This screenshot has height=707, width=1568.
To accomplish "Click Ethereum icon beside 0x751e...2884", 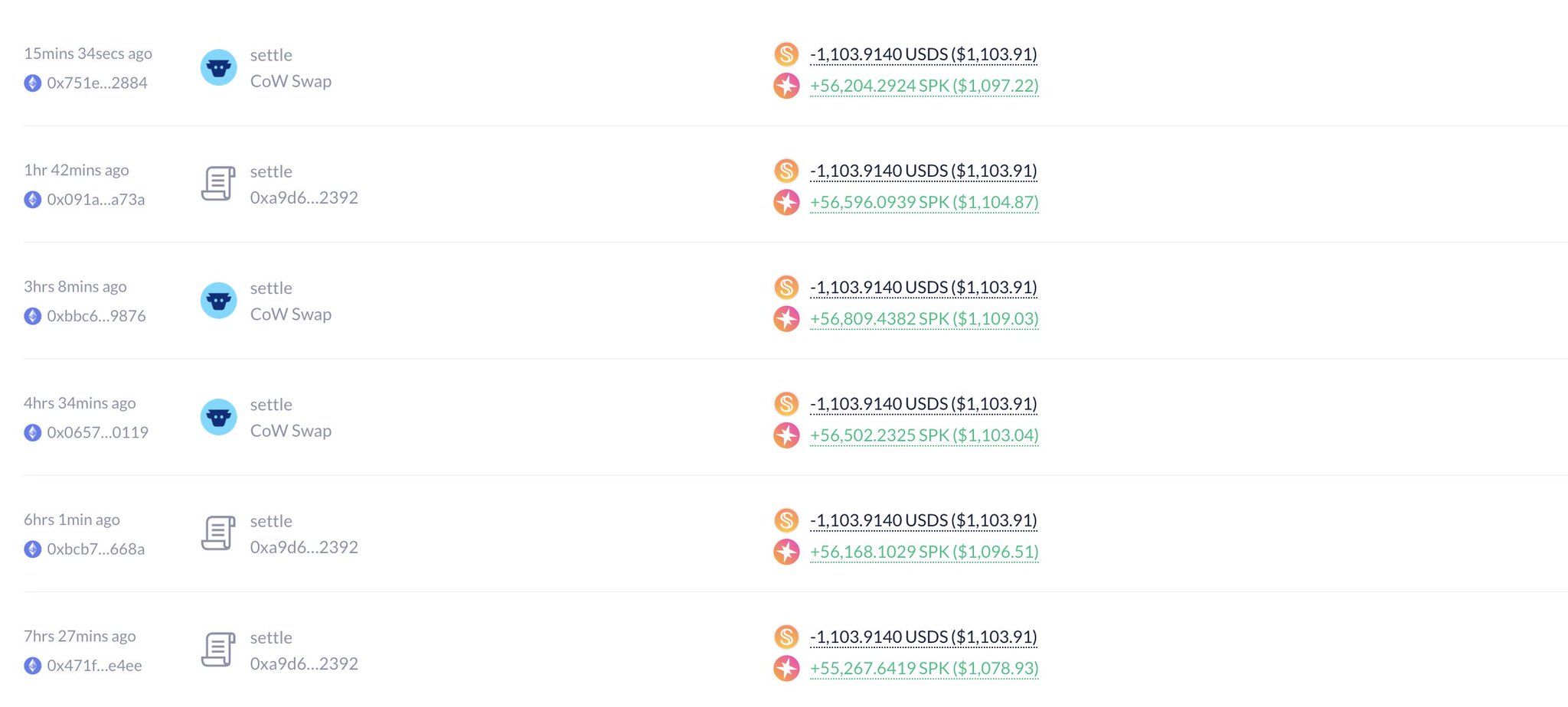I will point(32,83).
